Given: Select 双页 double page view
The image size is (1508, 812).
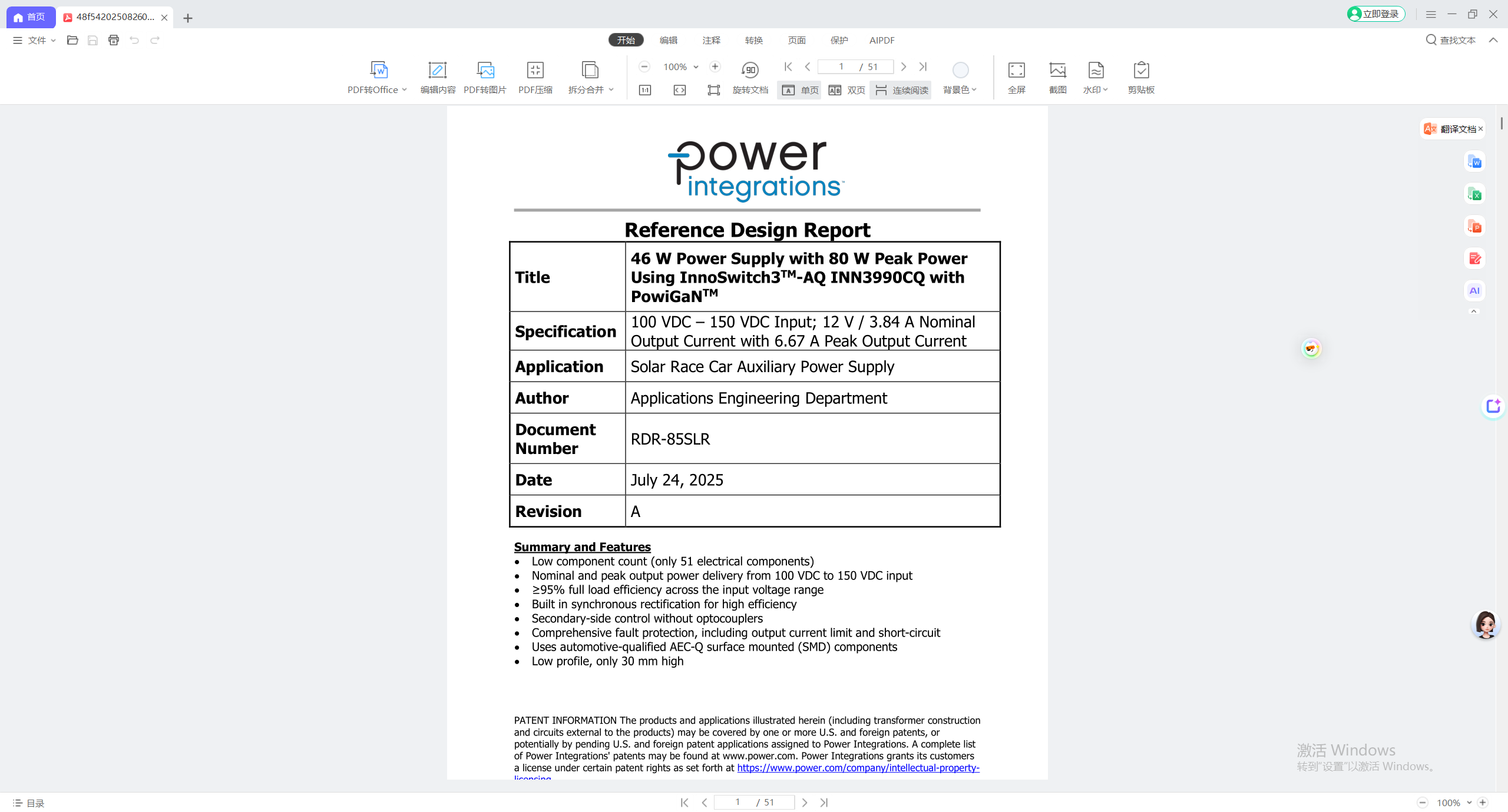Looking at the screenshot, I should 846,90.
